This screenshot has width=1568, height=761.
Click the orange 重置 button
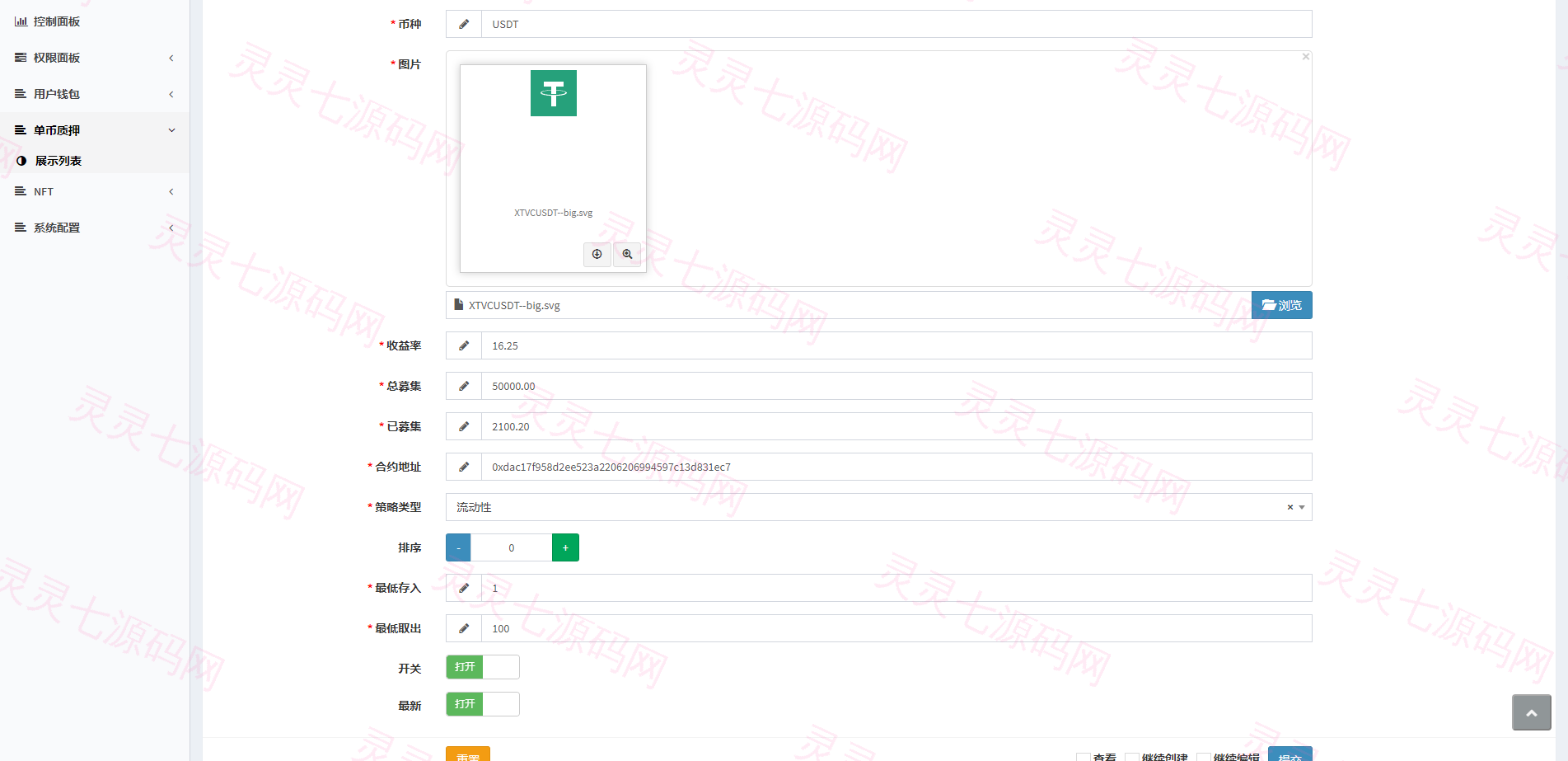point(468,754)
